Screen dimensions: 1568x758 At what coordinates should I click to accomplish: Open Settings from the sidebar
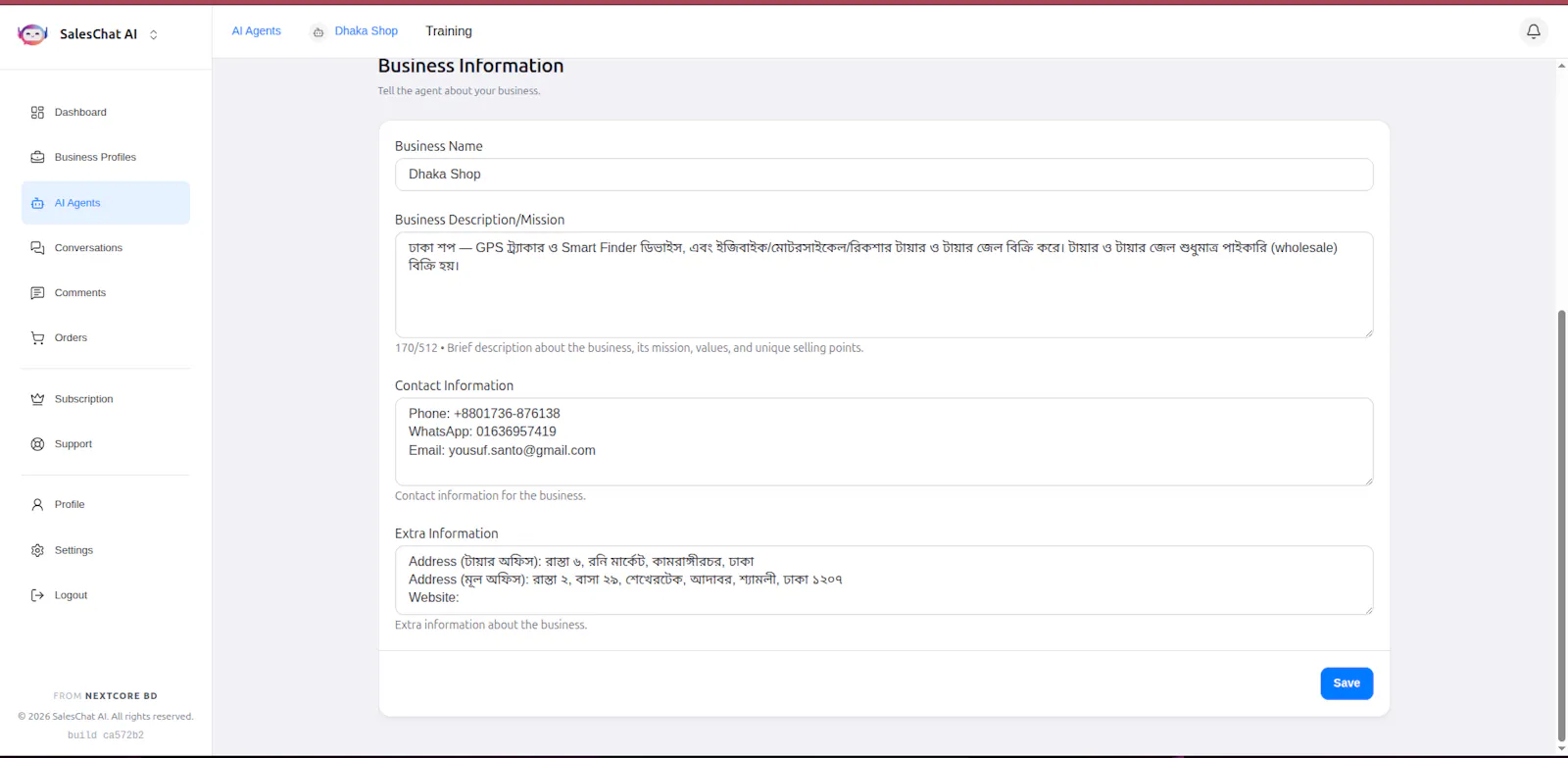coord(106,550)
